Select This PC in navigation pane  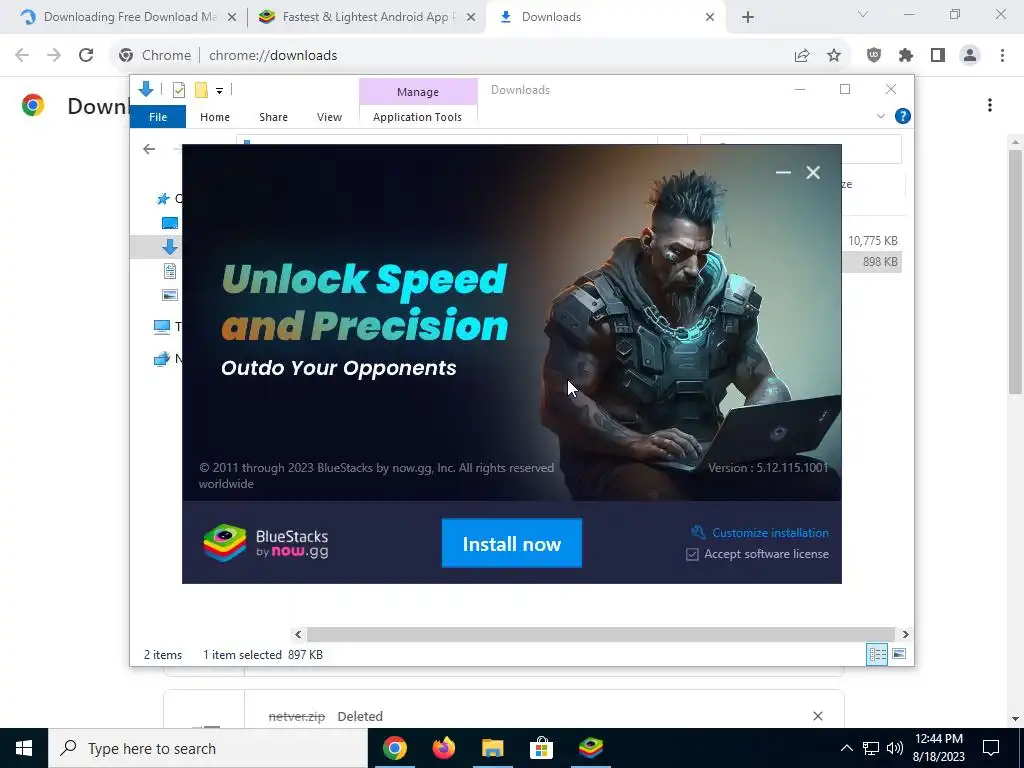pos(162,327)
